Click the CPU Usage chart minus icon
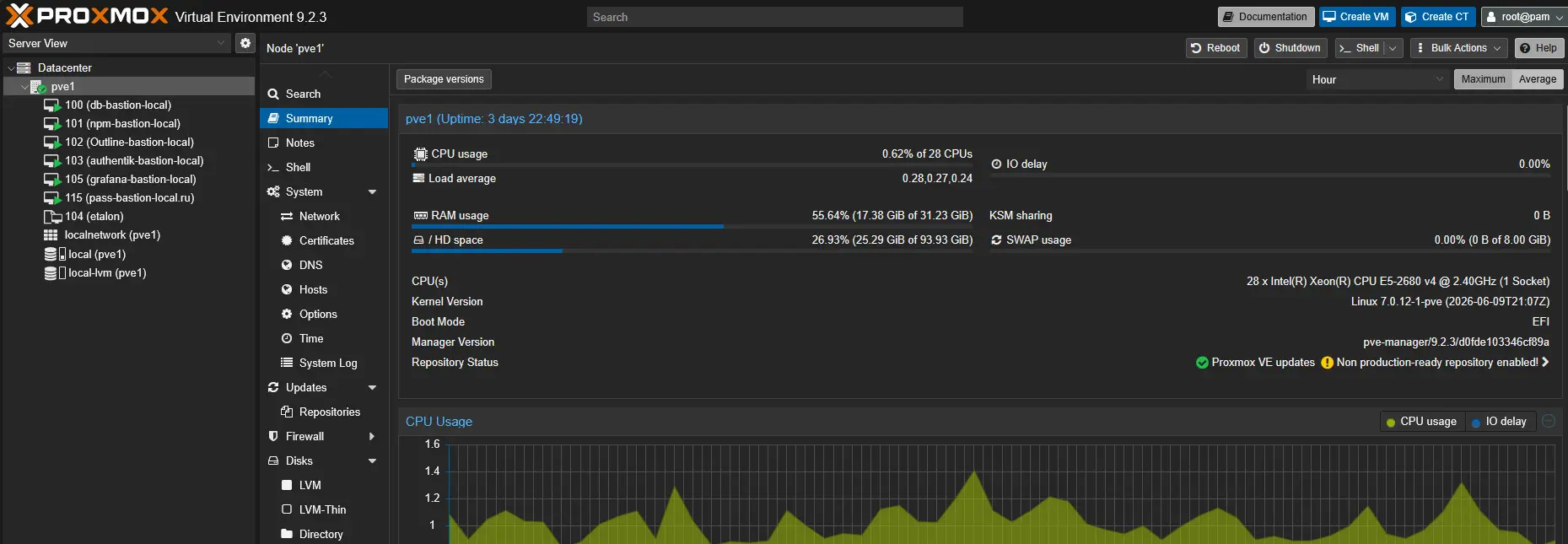This screenshot has height=544, width=1568. 1549,421
